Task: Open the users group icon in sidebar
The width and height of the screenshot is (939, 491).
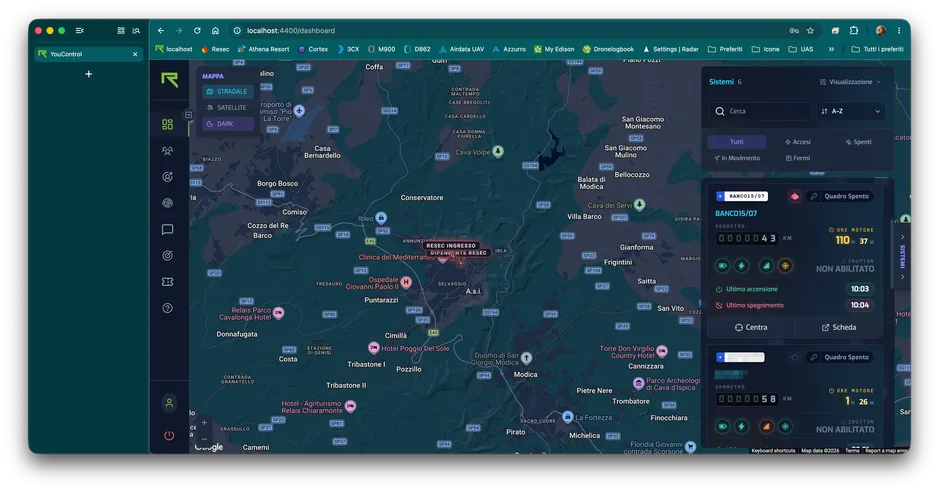Action: coord(168,151)
